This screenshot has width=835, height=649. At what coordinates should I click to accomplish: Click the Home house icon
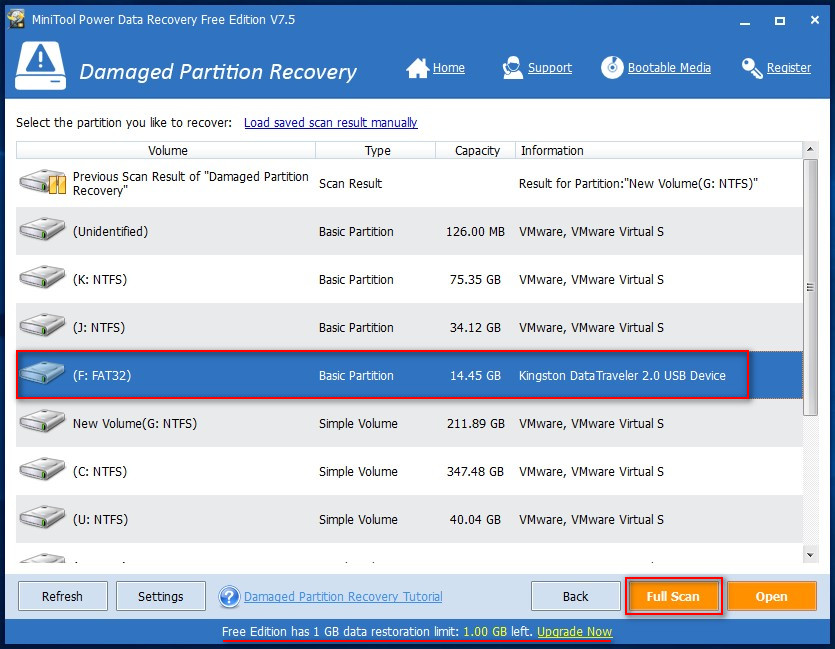click(418, 68)
